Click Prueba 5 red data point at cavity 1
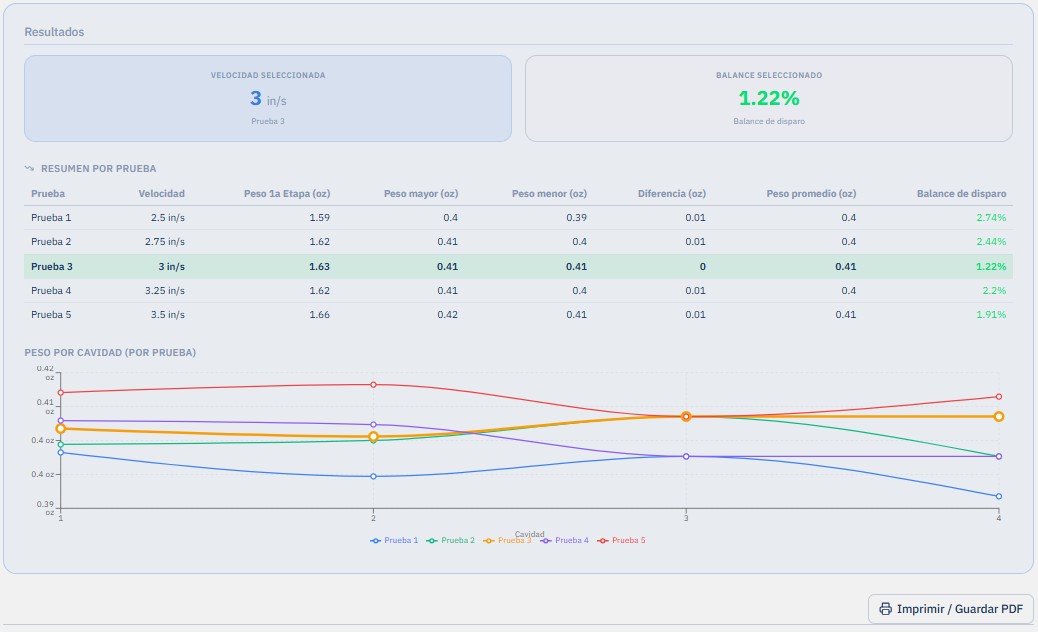 pyautogui.click(x=61, y=393)
